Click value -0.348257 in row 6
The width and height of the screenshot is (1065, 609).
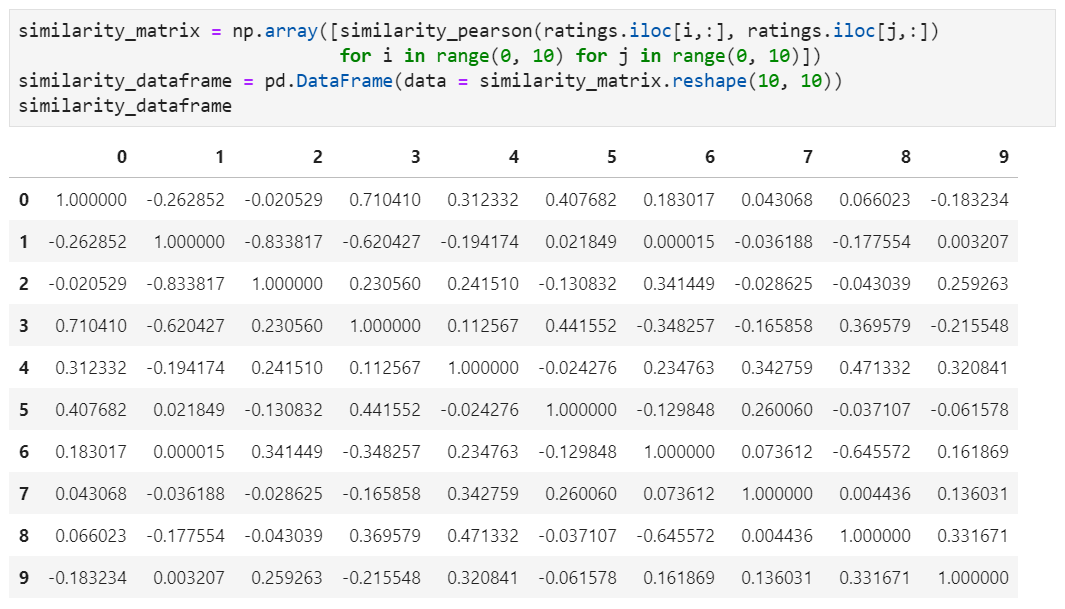point(385,452)
